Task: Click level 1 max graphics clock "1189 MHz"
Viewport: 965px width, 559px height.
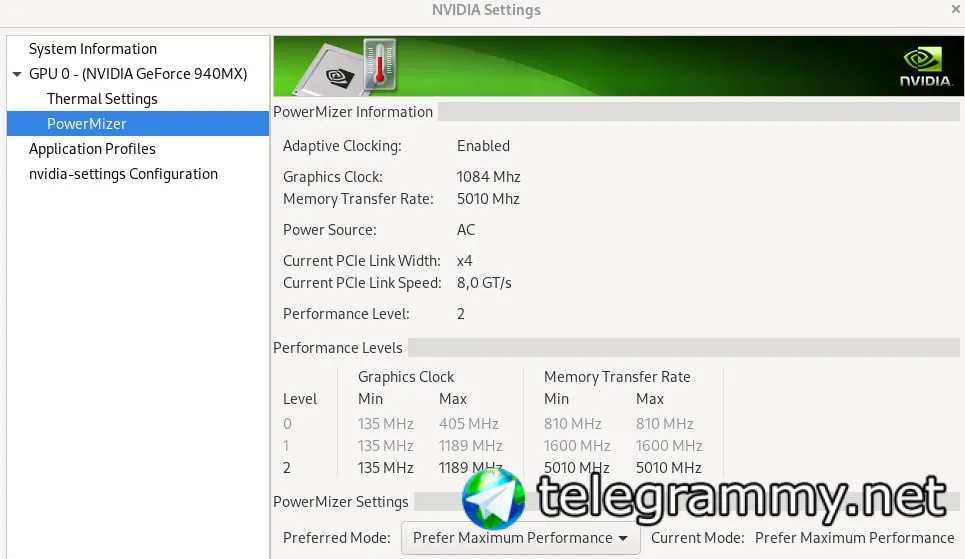Action: tap(470, 446)
